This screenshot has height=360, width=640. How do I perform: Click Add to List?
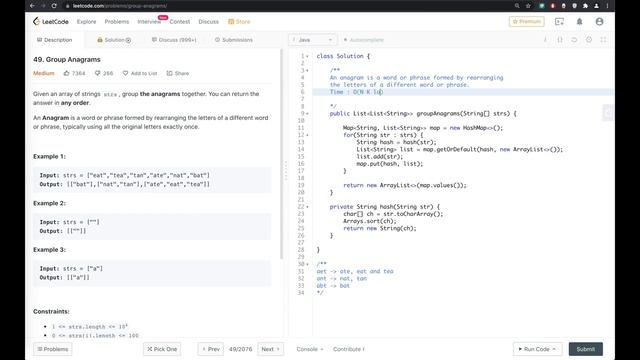click(140, 73)
